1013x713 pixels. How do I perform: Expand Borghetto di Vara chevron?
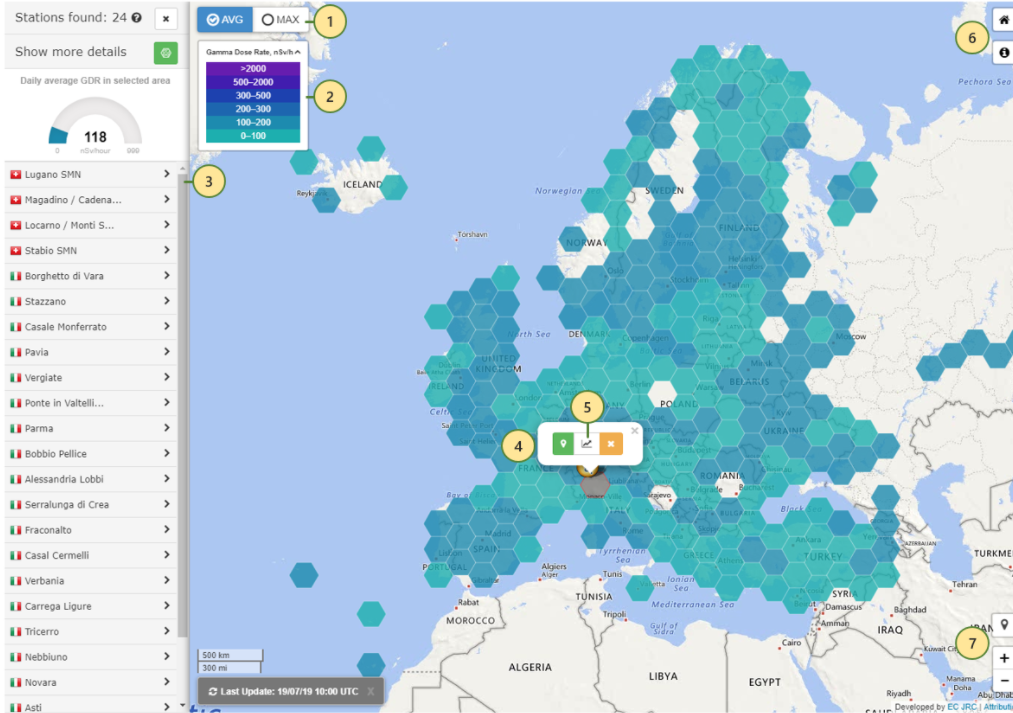[167, 276]
